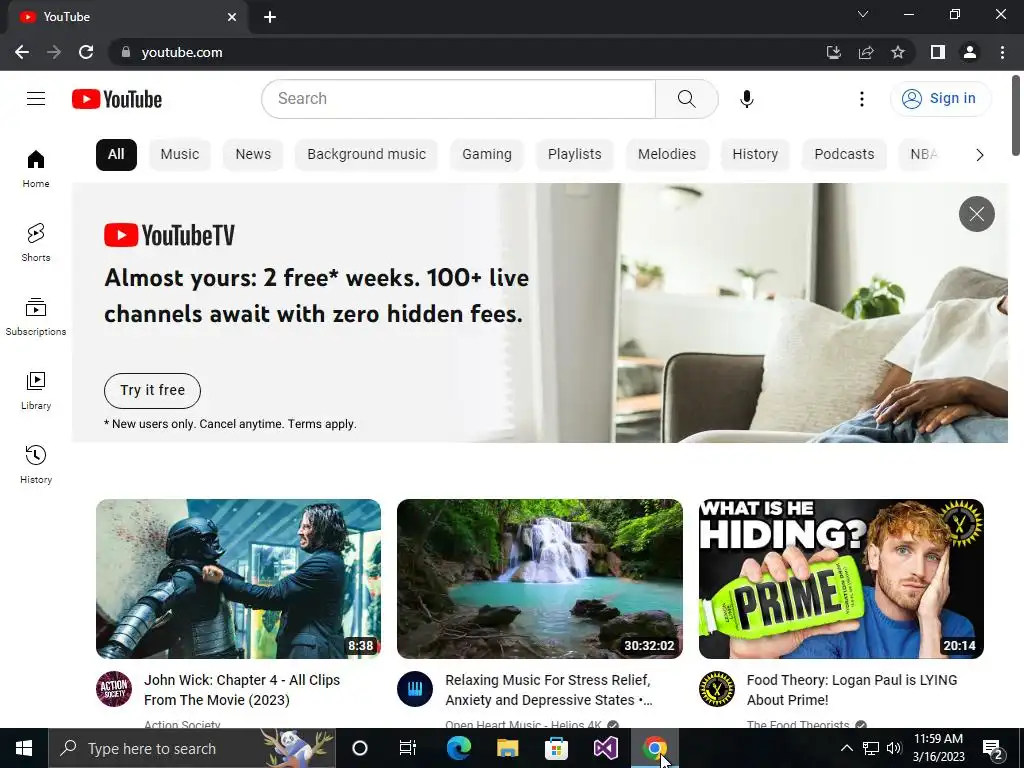
Task: Click the page vertical scrollbar
Action: click(1016, 116)
